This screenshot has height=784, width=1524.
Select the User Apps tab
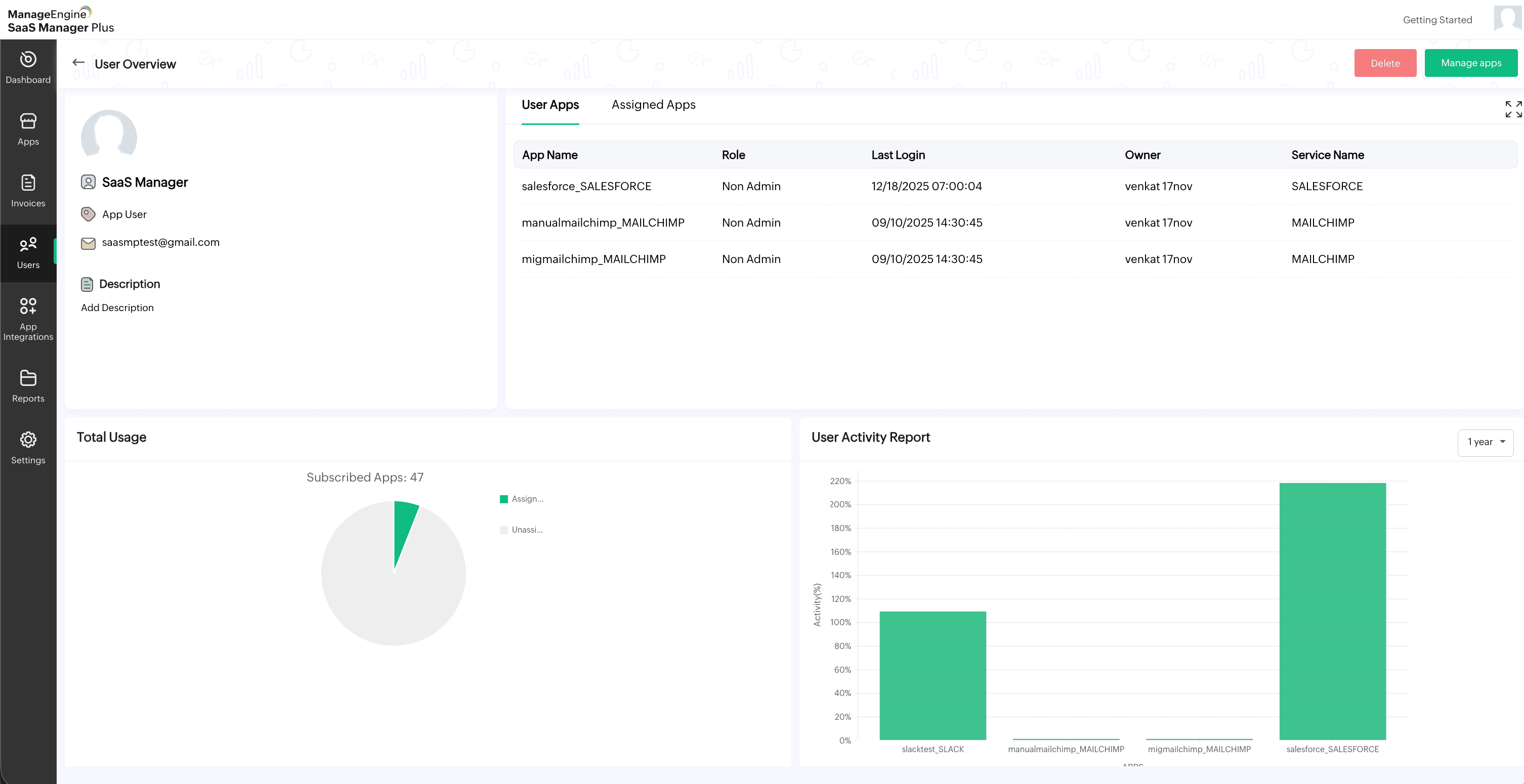[x=549, y=105]
